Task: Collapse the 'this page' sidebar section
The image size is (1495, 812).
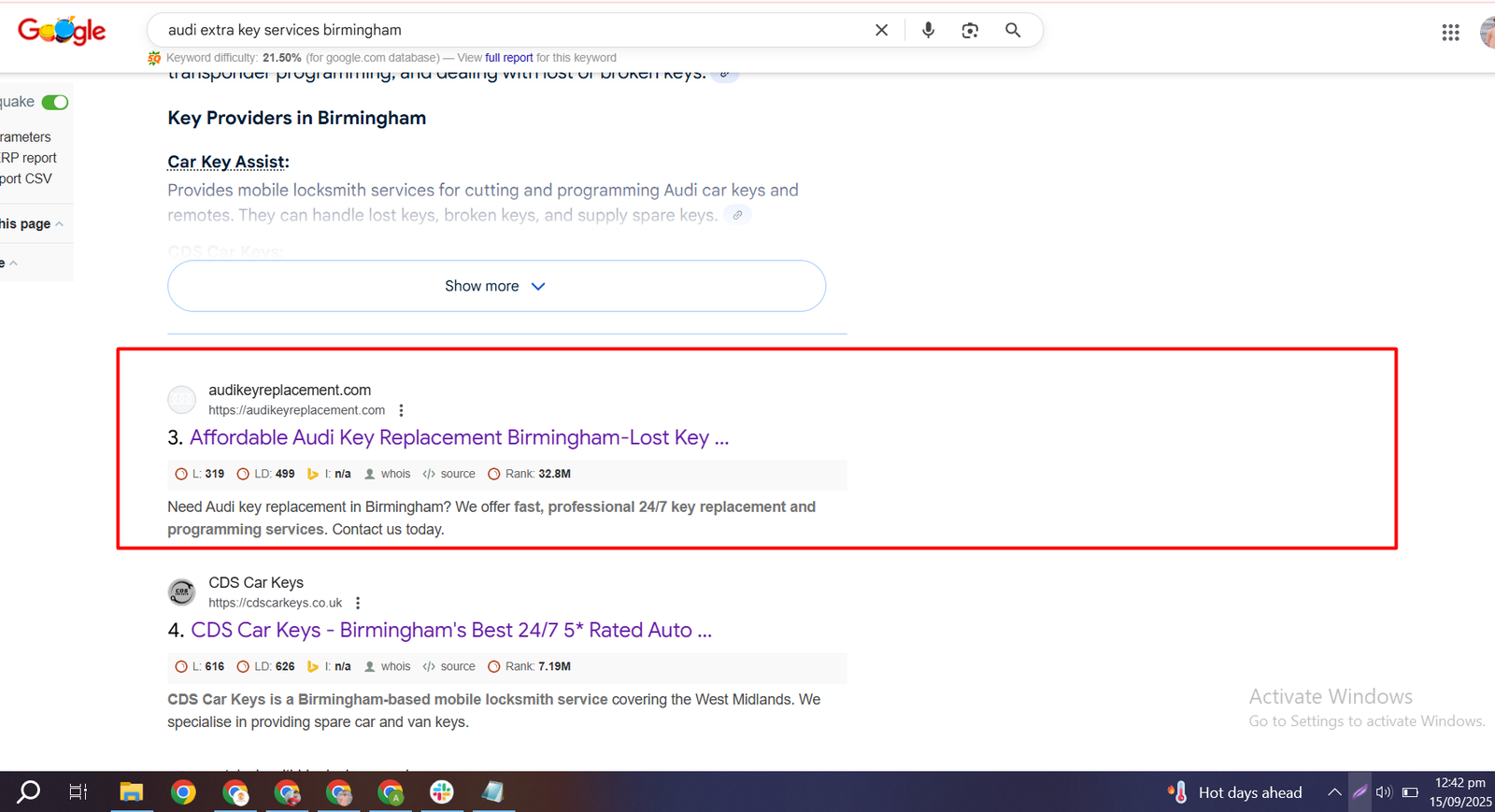Action: pyautogui.click(x=59, y=224)
